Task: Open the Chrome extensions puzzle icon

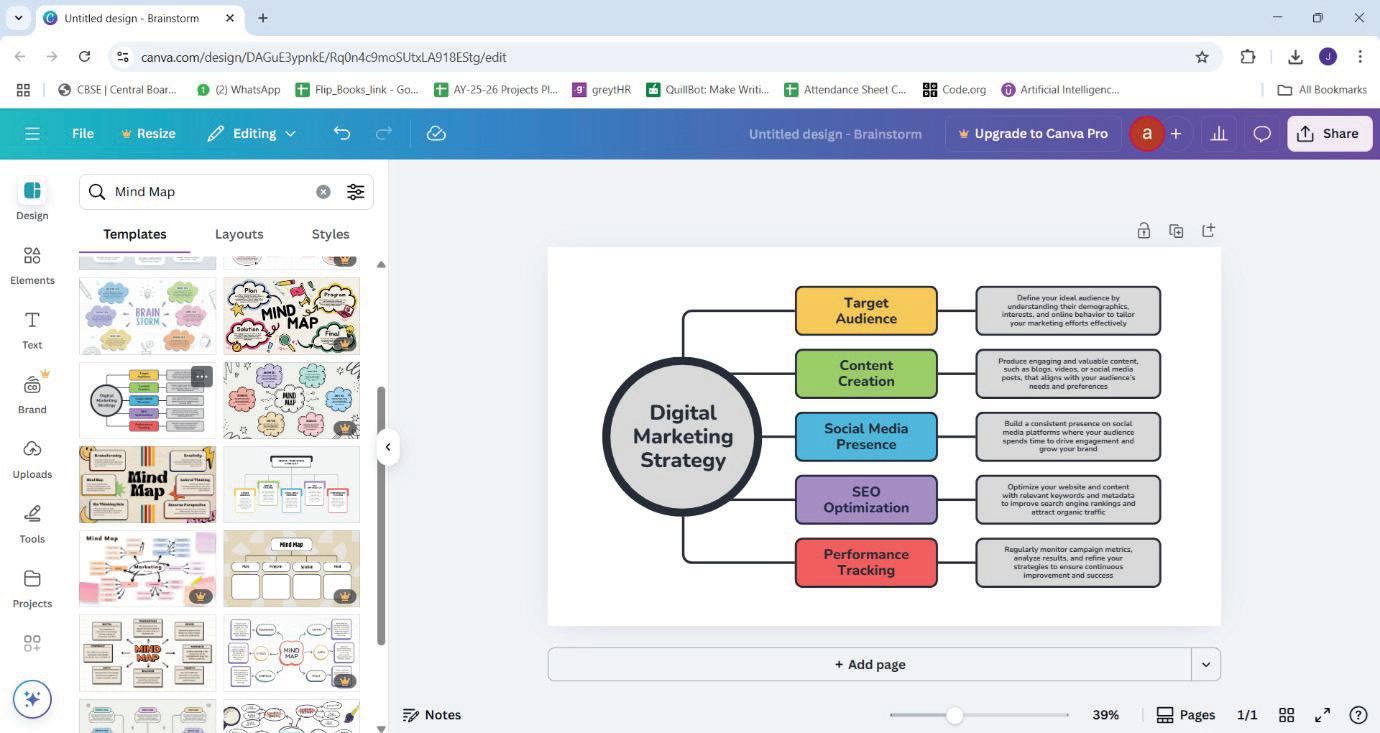Action: click(x=1248, y=57)
